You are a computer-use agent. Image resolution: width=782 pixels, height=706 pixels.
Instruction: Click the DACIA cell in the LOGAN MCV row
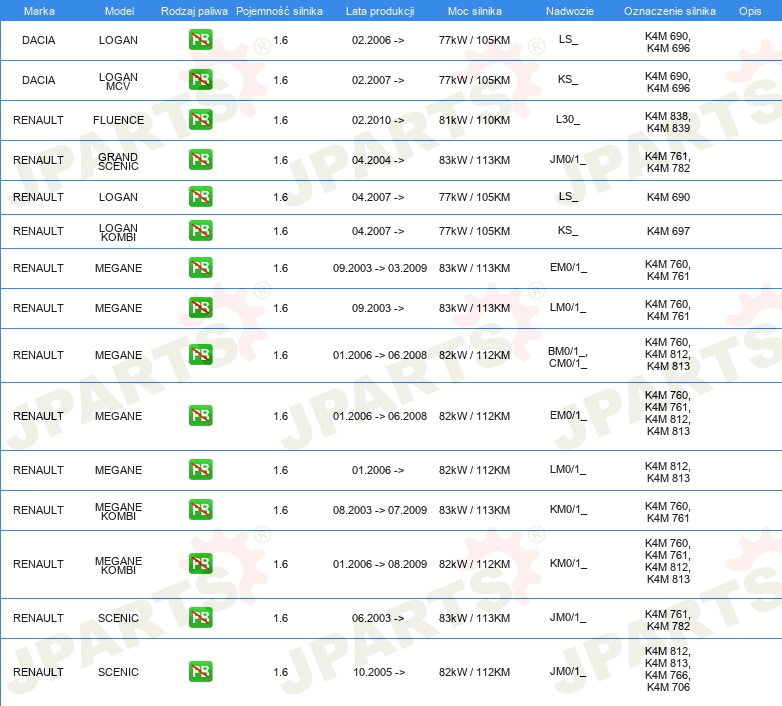[38, 80]
